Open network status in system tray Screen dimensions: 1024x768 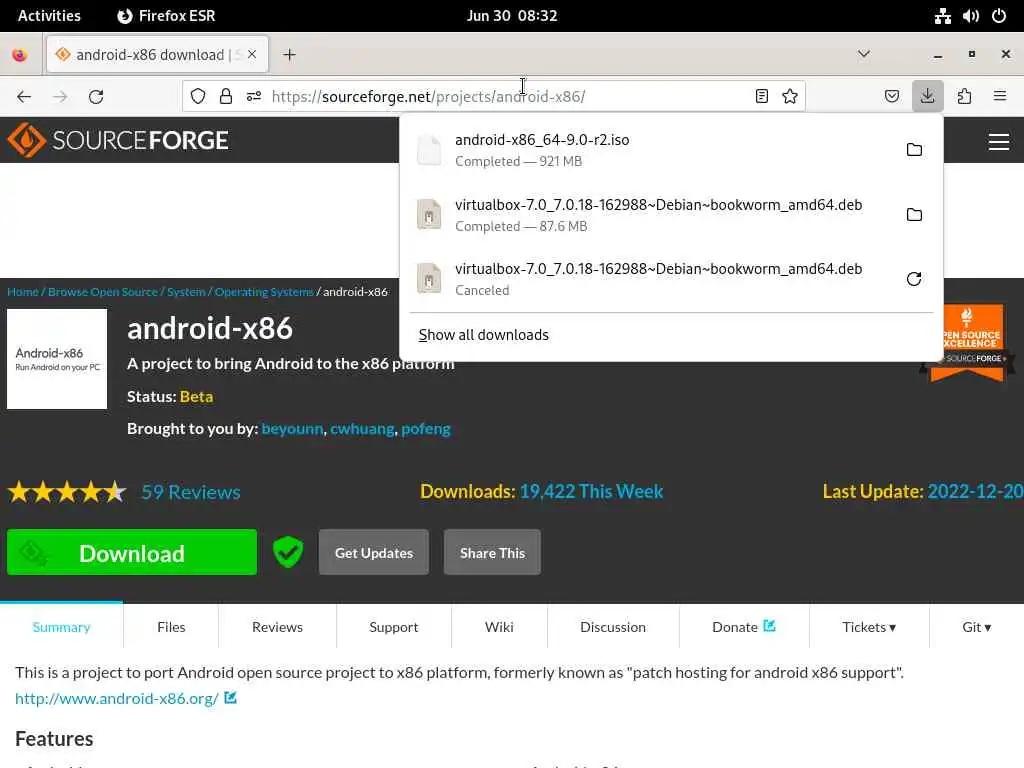(942, 16)
